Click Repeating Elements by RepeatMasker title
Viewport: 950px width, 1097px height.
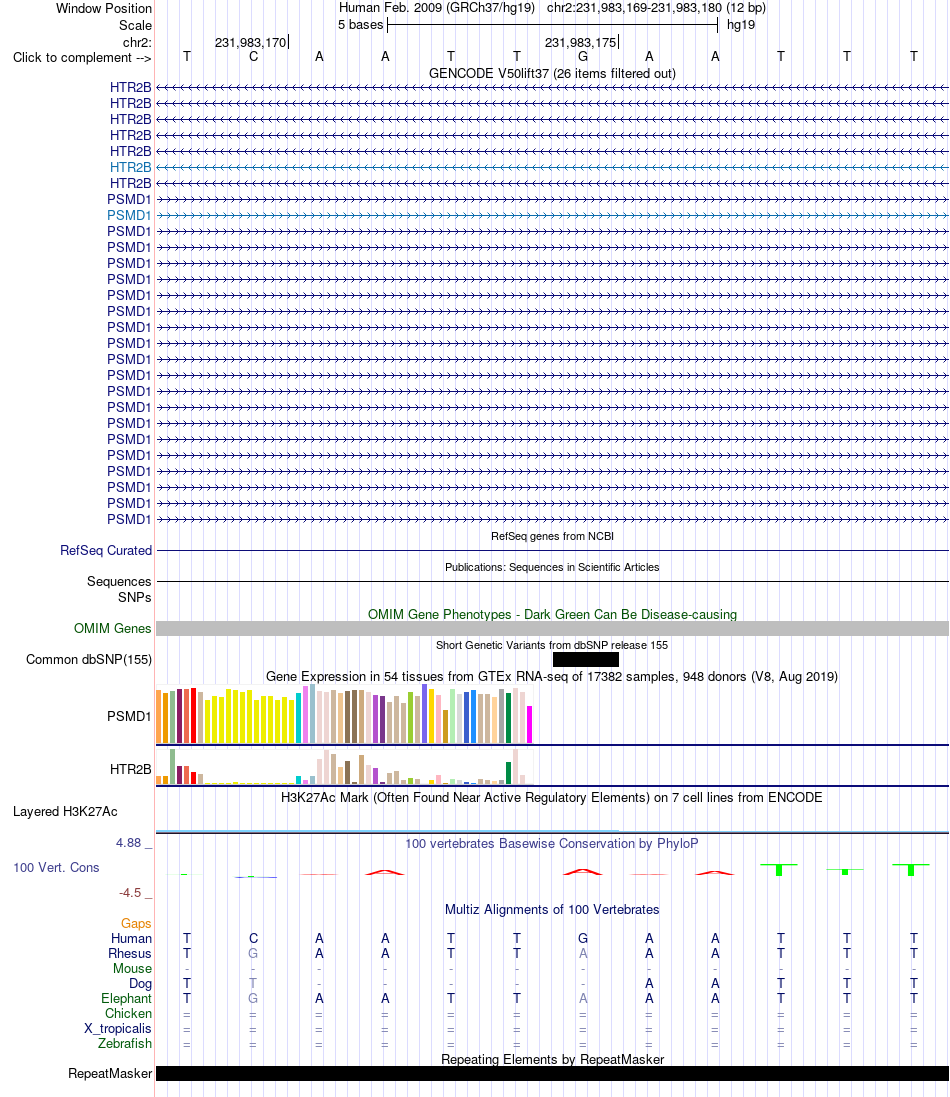tap(552, 1059)
